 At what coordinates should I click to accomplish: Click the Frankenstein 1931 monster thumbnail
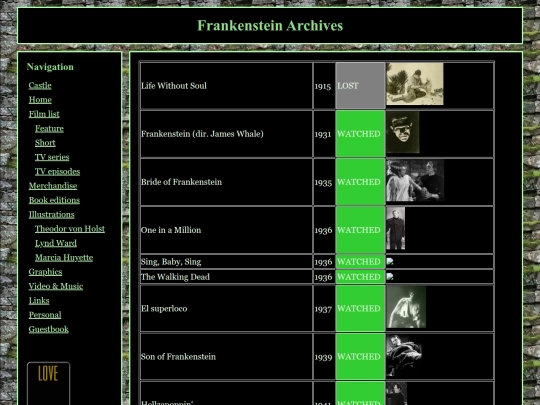[x=403, y=132]
